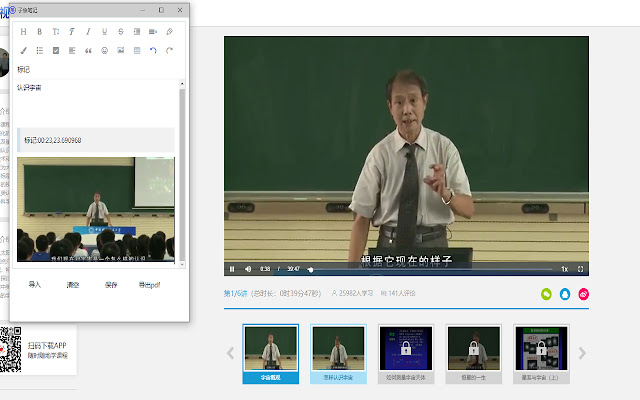640x400 pixels.
Task: Enter fullscreen video mode
Action: (580, 269)
